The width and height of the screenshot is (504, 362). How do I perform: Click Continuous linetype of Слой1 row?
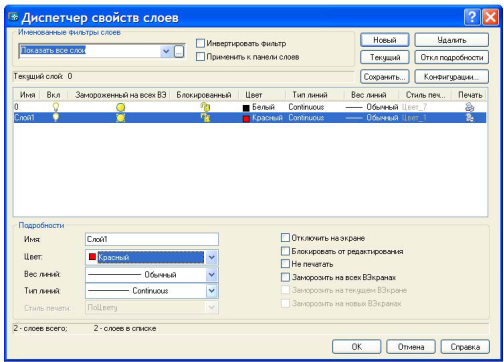[x=306, y=118]
